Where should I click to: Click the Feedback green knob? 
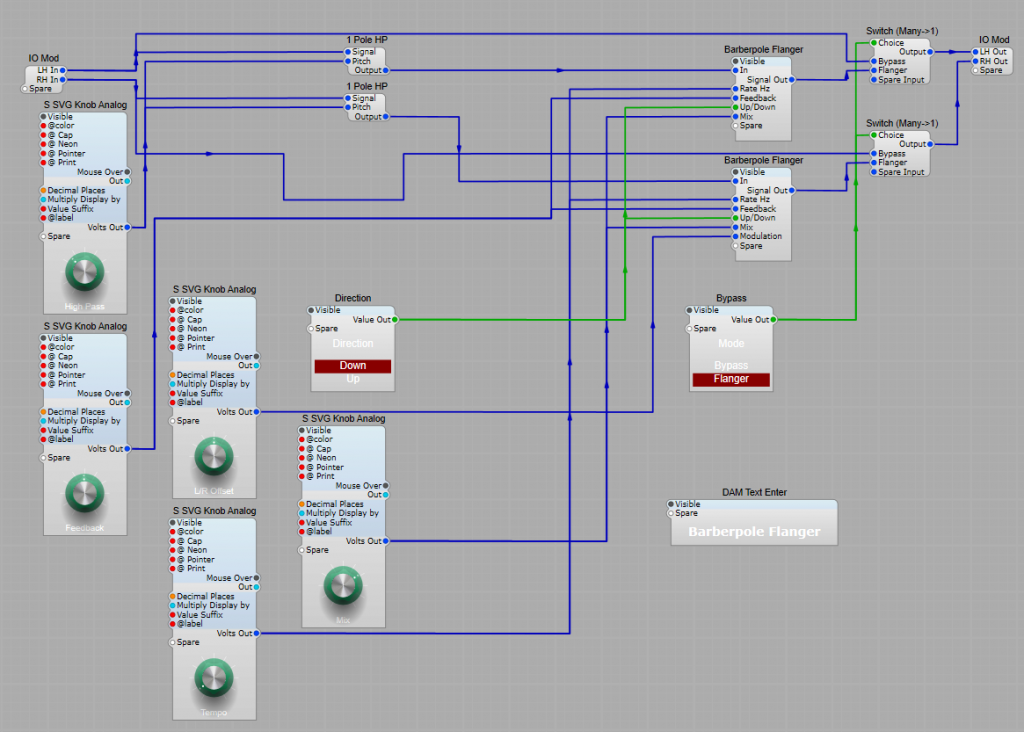pos(85,492)
